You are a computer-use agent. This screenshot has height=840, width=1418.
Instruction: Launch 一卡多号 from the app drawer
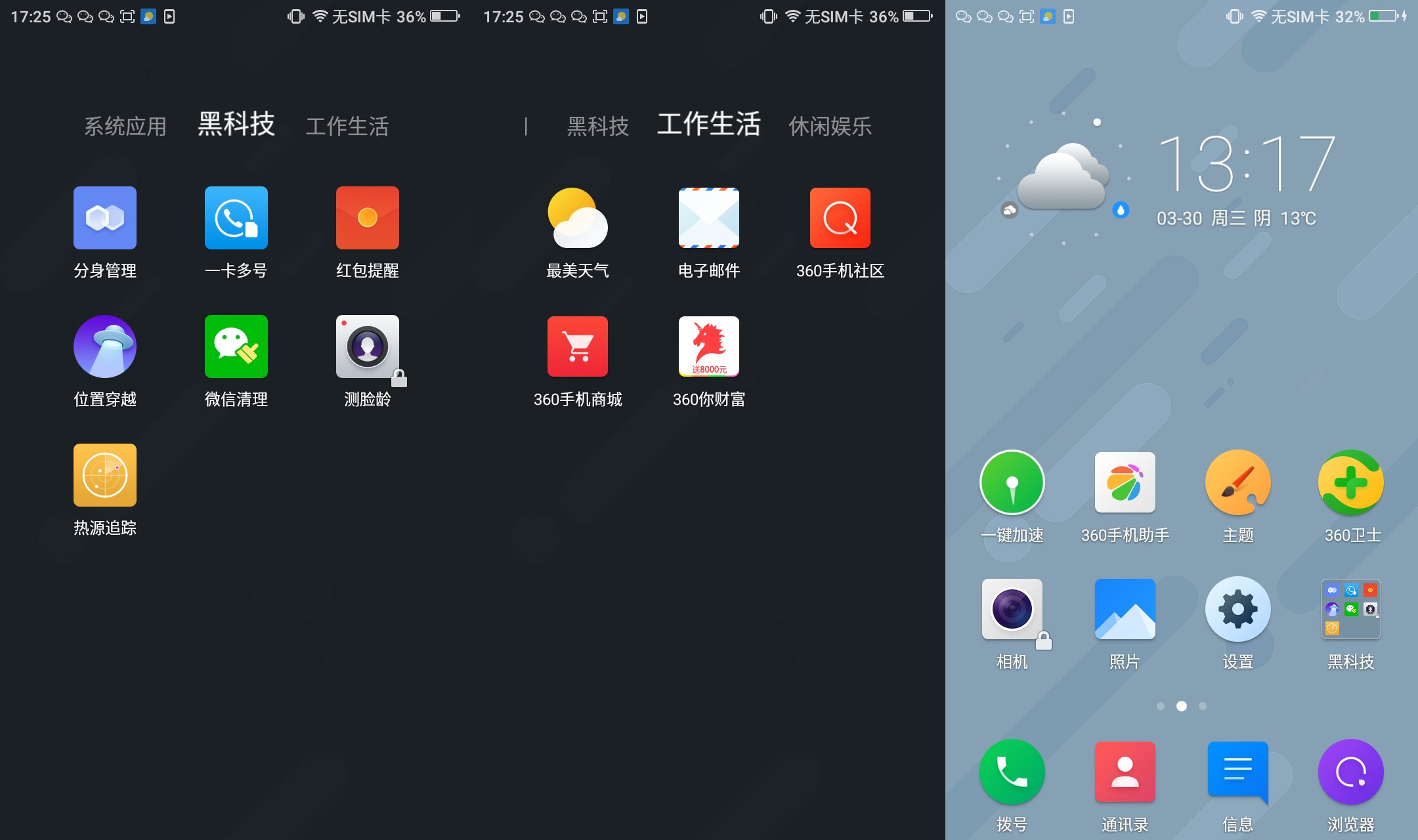[x=236, y=218]
